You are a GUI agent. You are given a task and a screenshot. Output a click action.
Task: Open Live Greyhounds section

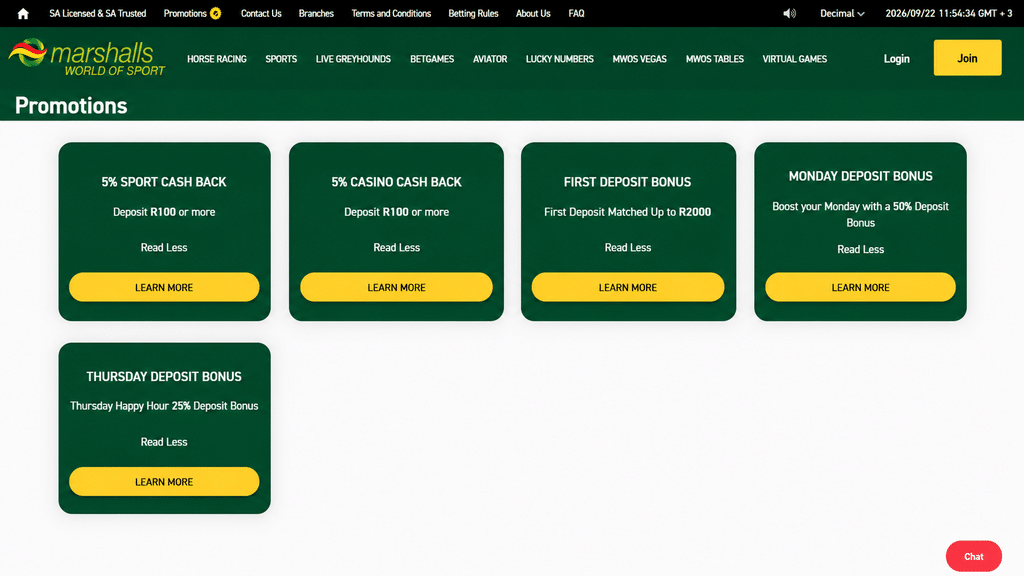coord(353,59)
